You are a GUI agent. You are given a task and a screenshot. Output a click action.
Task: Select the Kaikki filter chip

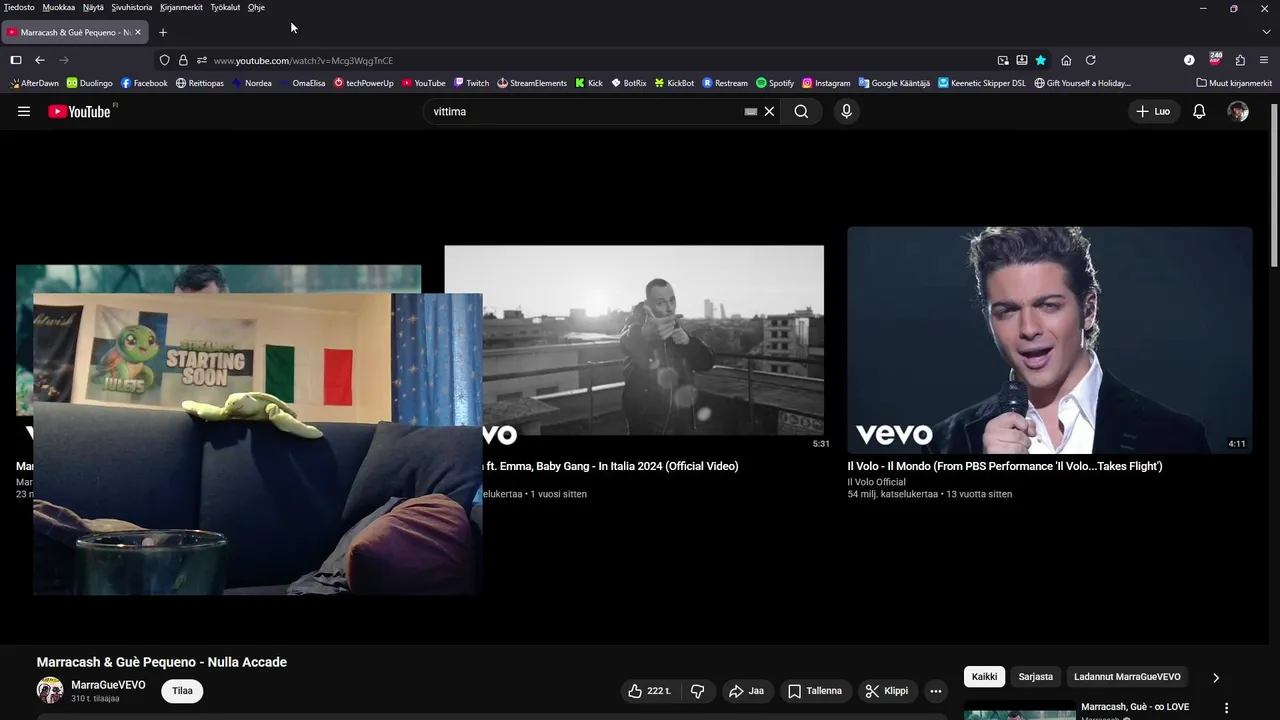click(984, 677)
